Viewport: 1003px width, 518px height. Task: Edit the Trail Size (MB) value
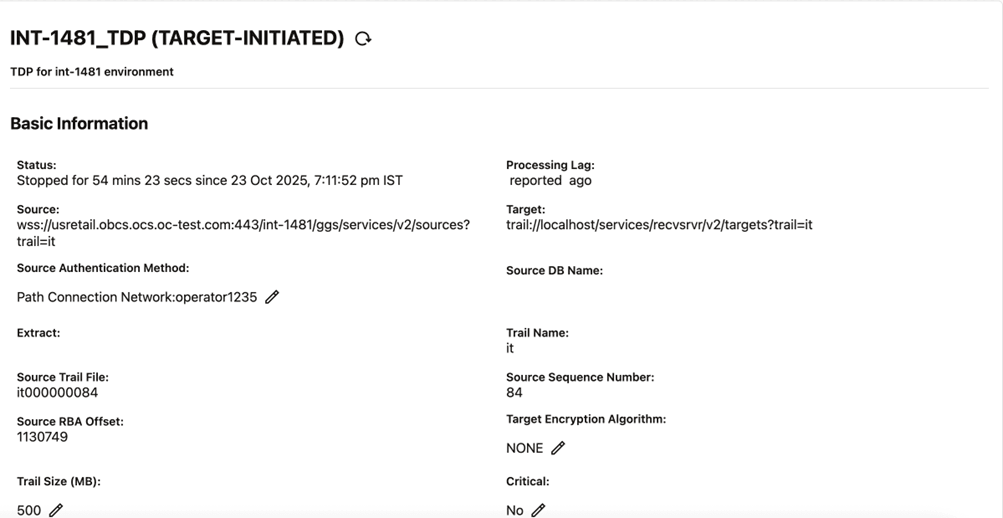coord(56,510)
